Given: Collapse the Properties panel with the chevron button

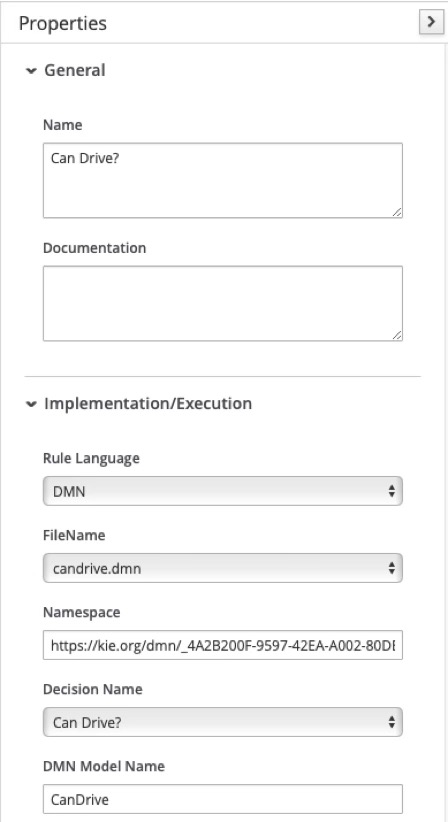Looking at the screenshot, I should (431, 22).
